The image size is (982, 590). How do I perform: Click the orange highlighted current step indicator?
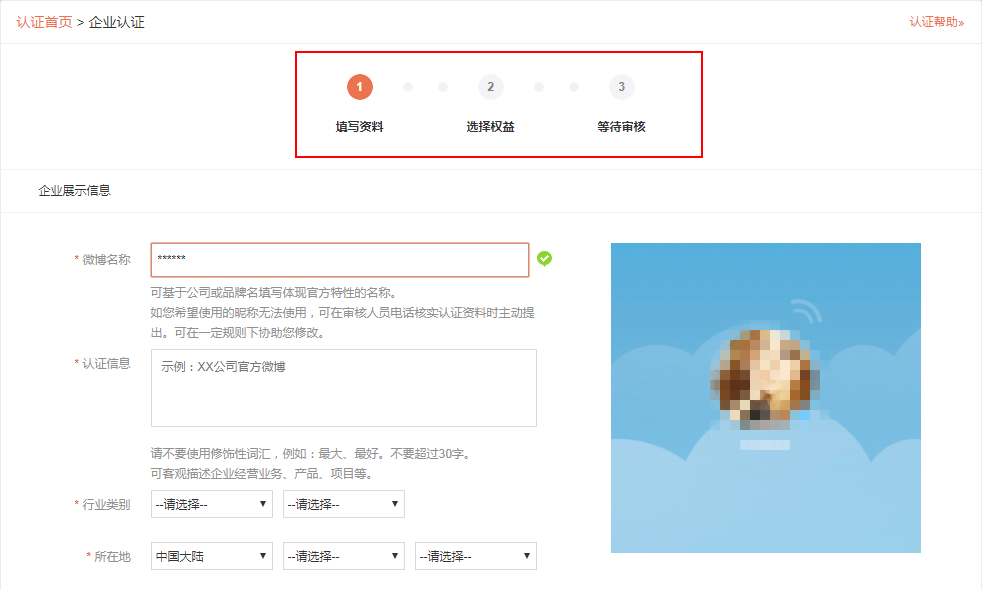click(x=360, y=87)
